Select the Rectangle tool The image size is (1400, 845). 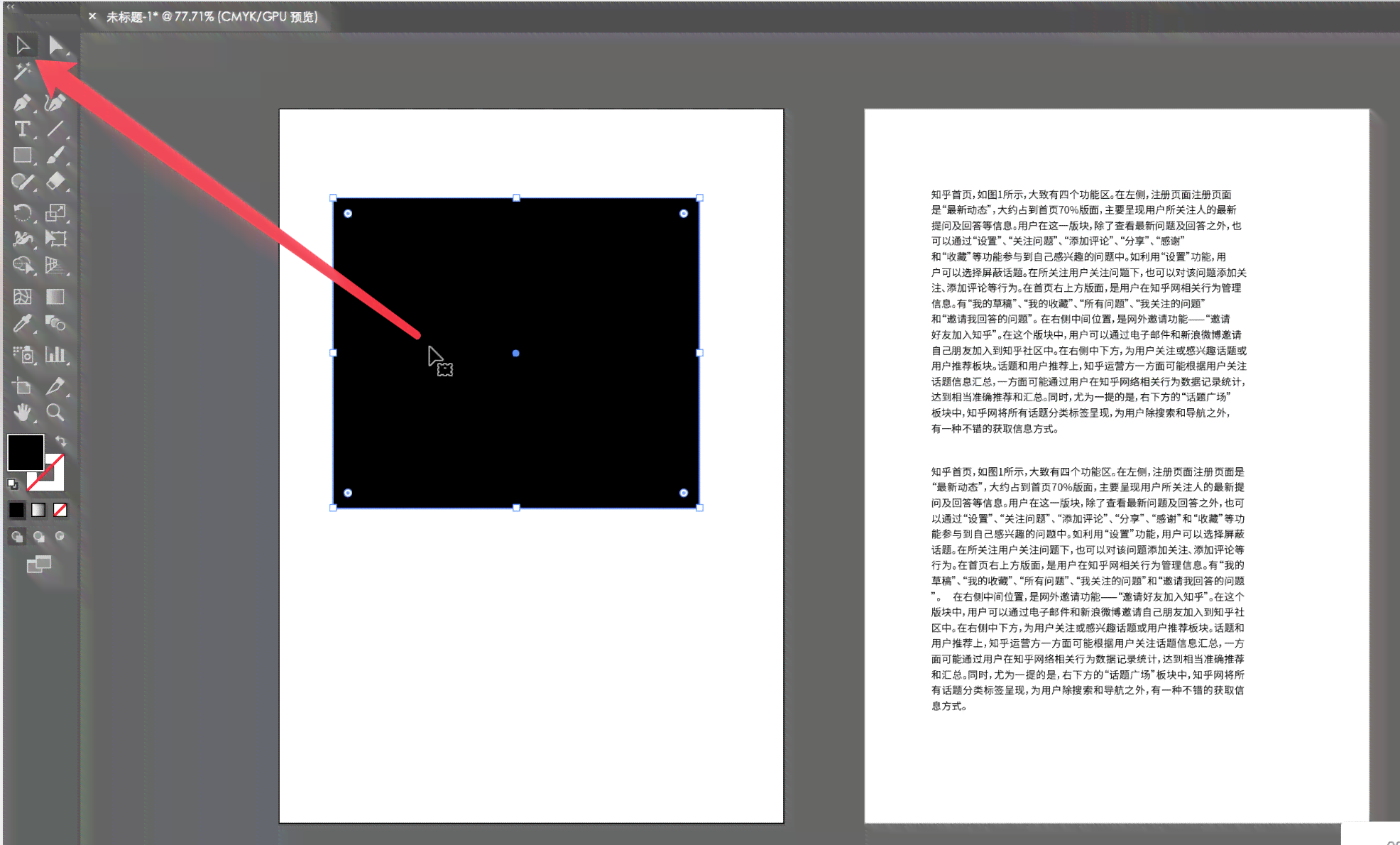[23, 156]
